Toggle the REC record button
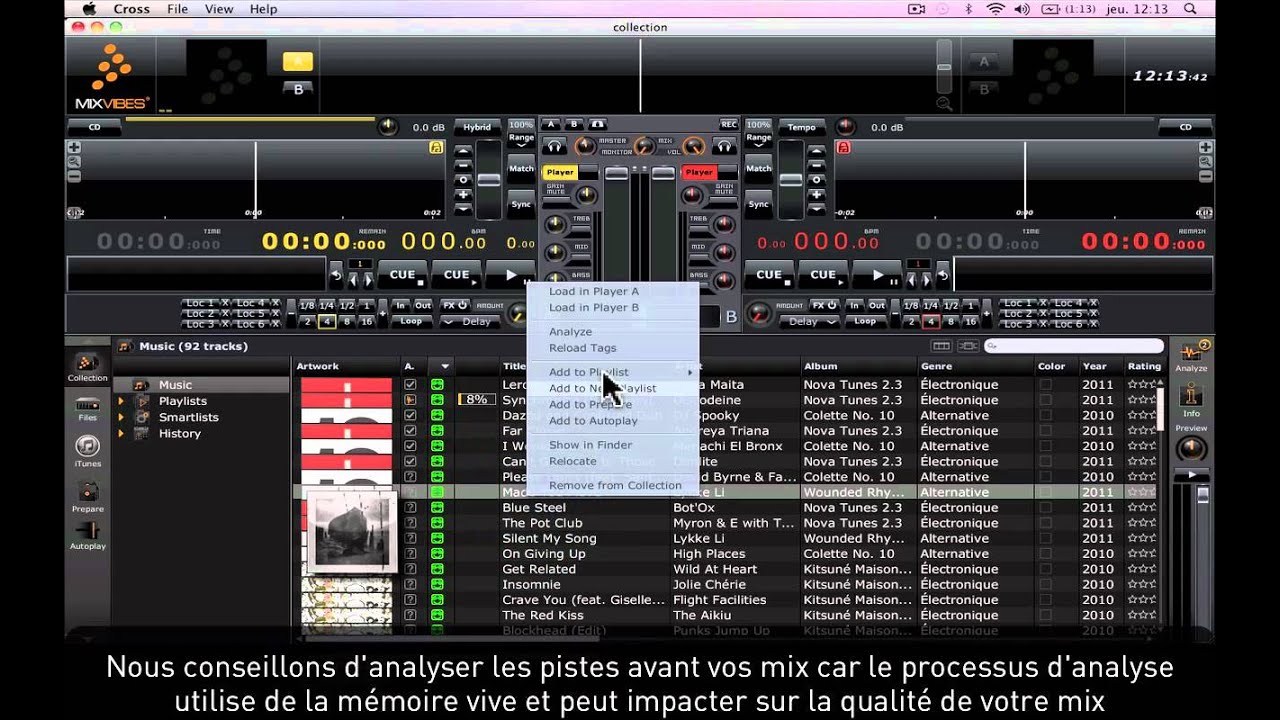 (729, 125)
